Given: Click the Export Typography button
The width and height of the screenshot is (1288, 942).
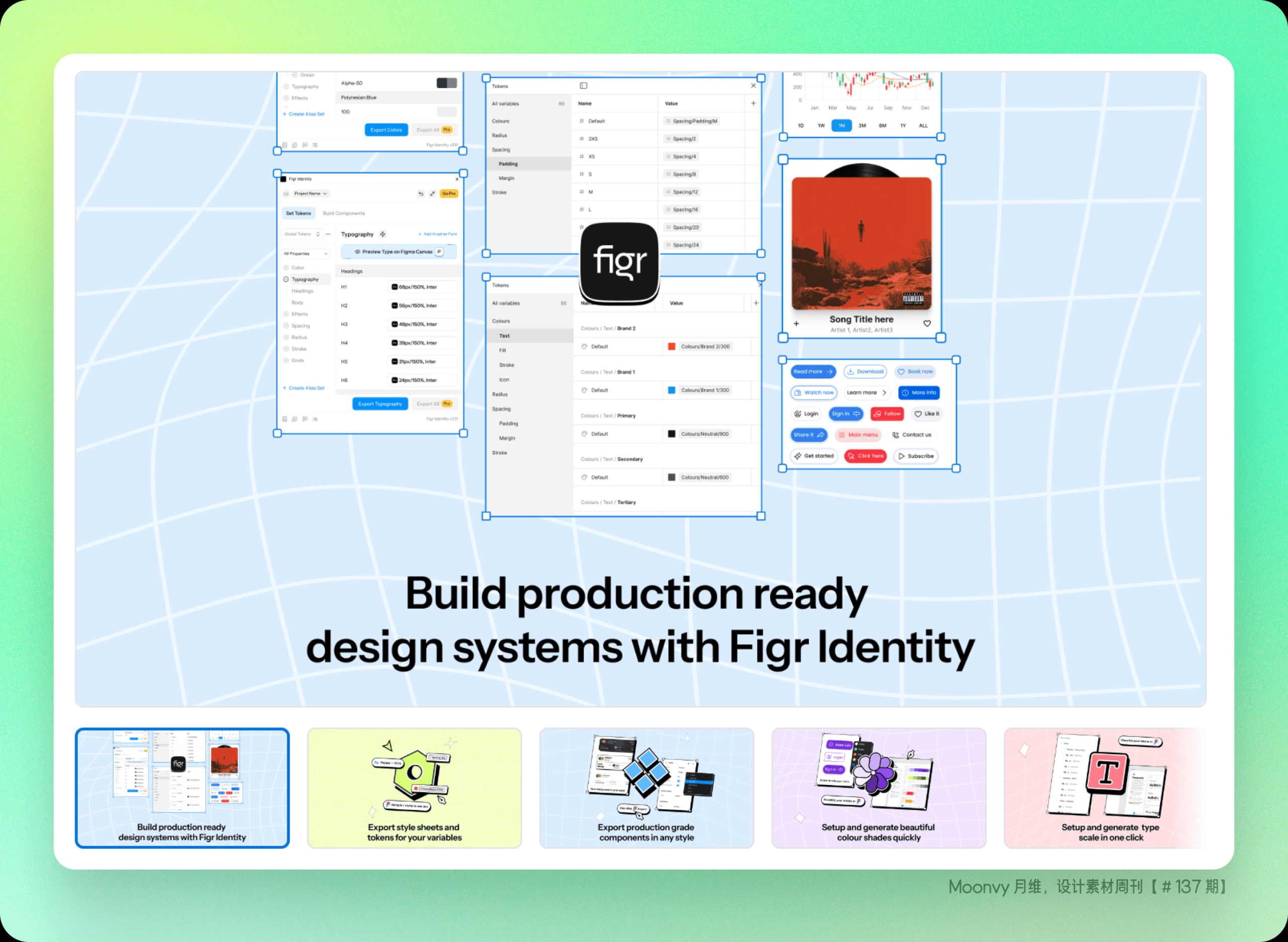Looking at the screenshot, I should (x=380, y=404).
